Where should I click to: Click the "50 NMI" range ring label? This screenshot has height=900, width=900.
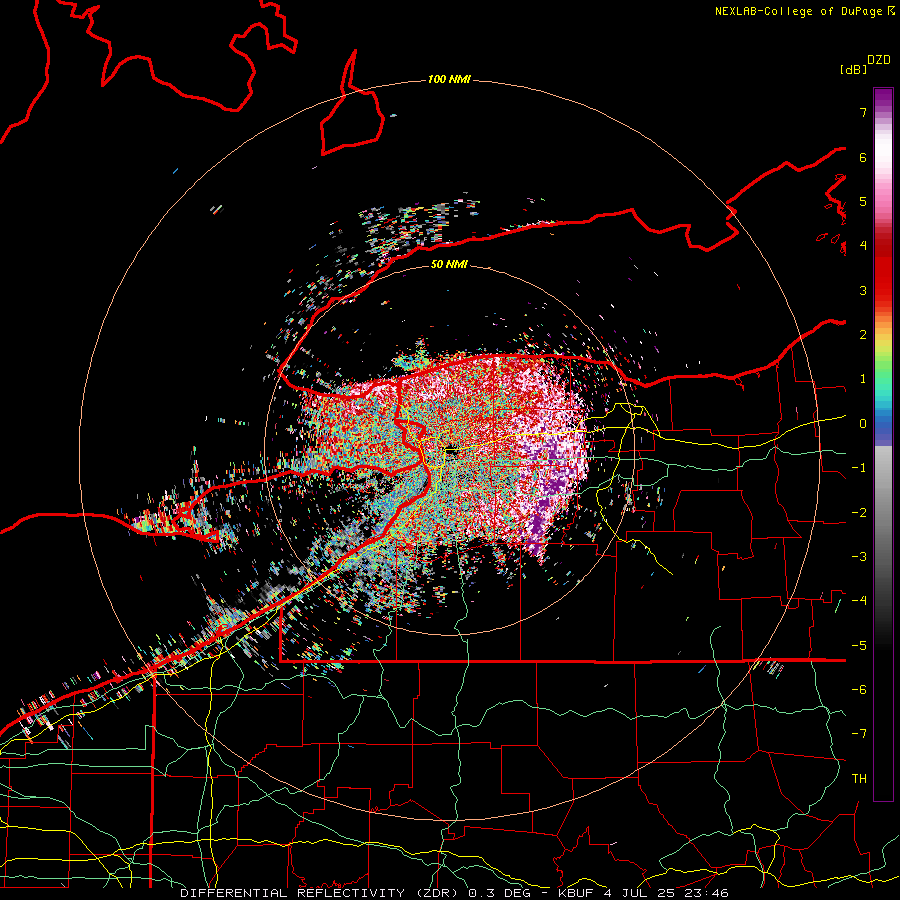click(449, 264)
